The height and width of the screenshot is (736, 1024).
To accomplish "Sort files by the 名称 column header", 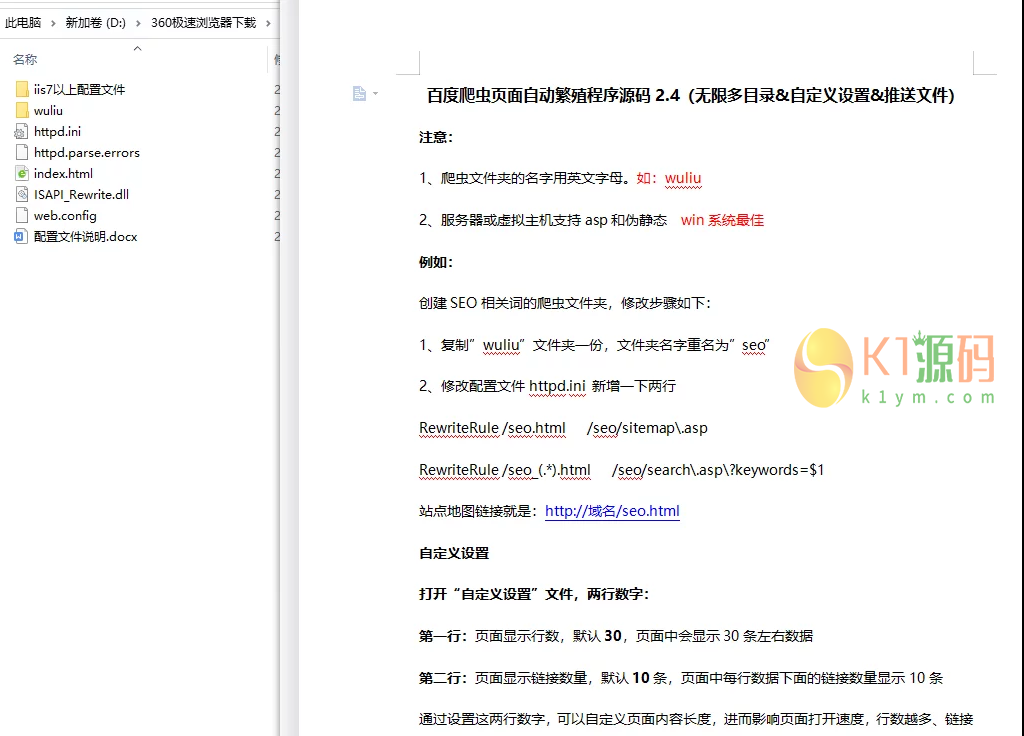I will [x=25, y=60].
